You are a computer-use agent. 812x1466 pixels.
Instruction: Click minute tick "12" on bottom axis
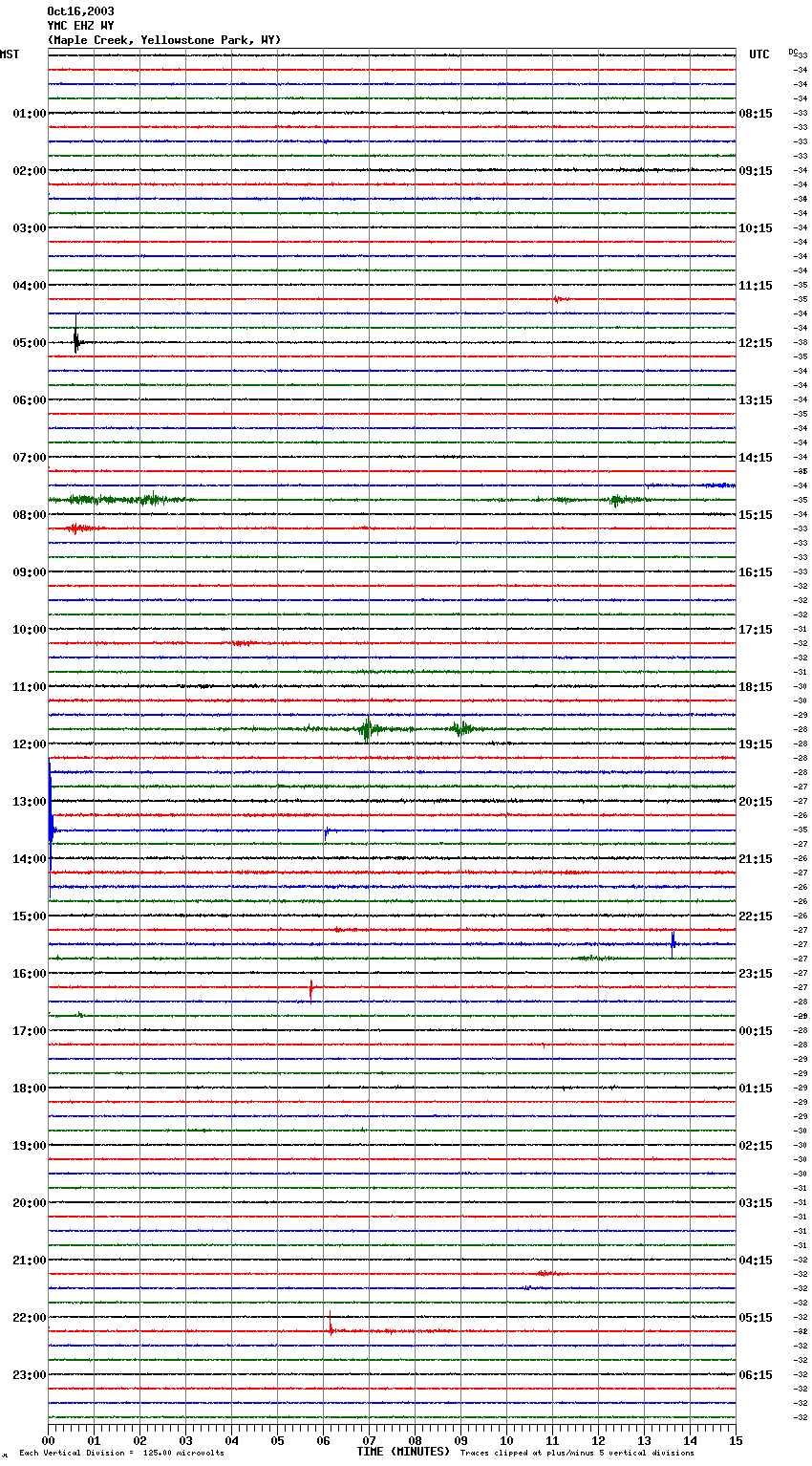(x=598, y=1439)
